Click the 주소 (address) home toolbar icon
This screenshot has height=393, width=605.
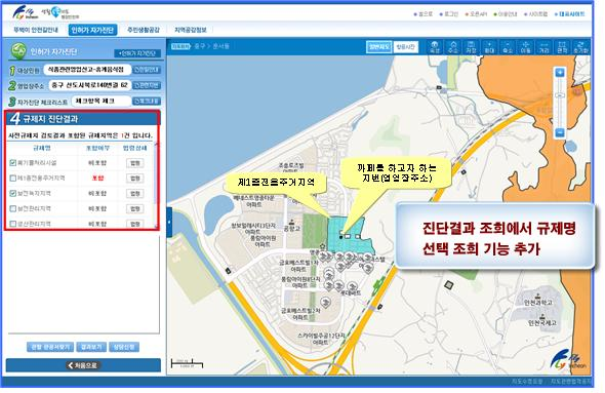pos(453,47)
